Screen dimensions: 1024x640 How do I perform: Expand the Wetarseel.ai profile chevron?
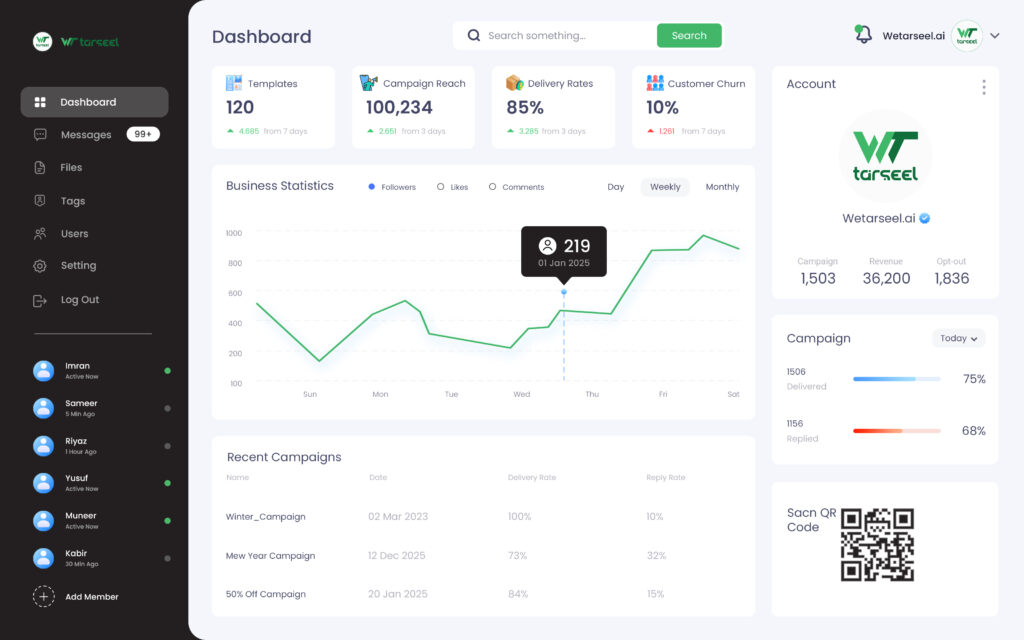point(995,36)
